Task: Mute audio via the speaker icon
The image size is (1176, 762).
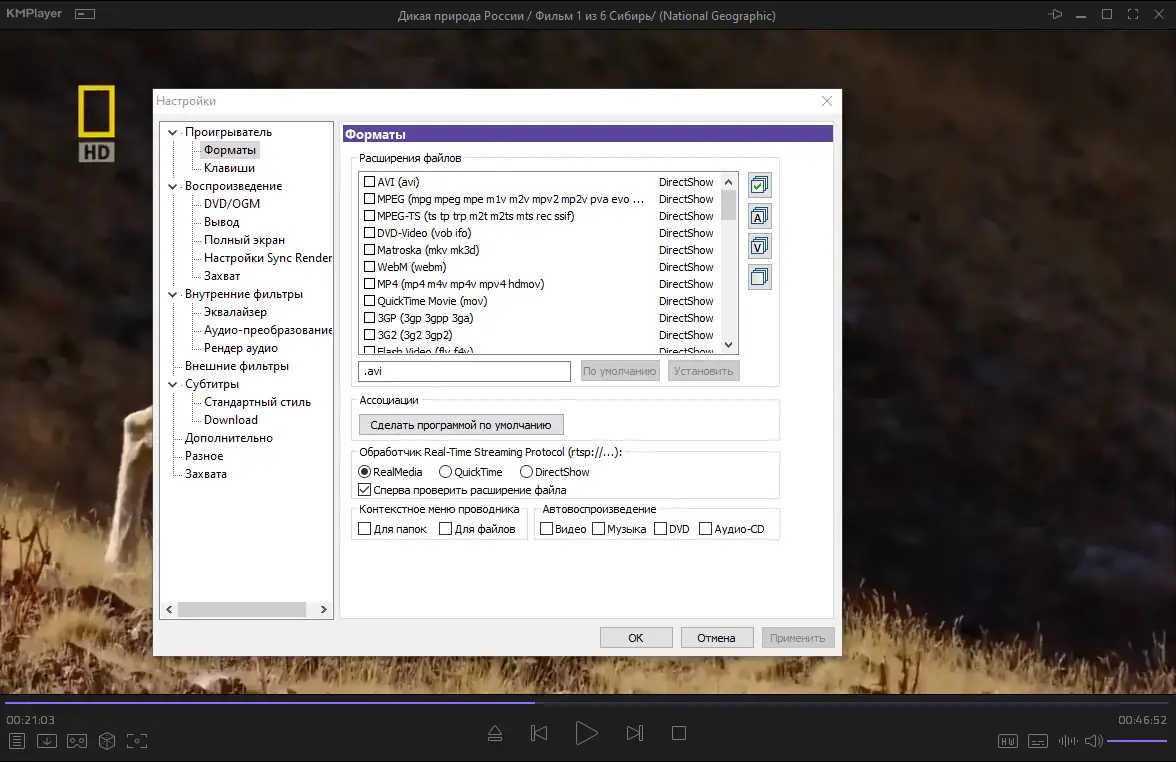Action: pos(1092,741)
